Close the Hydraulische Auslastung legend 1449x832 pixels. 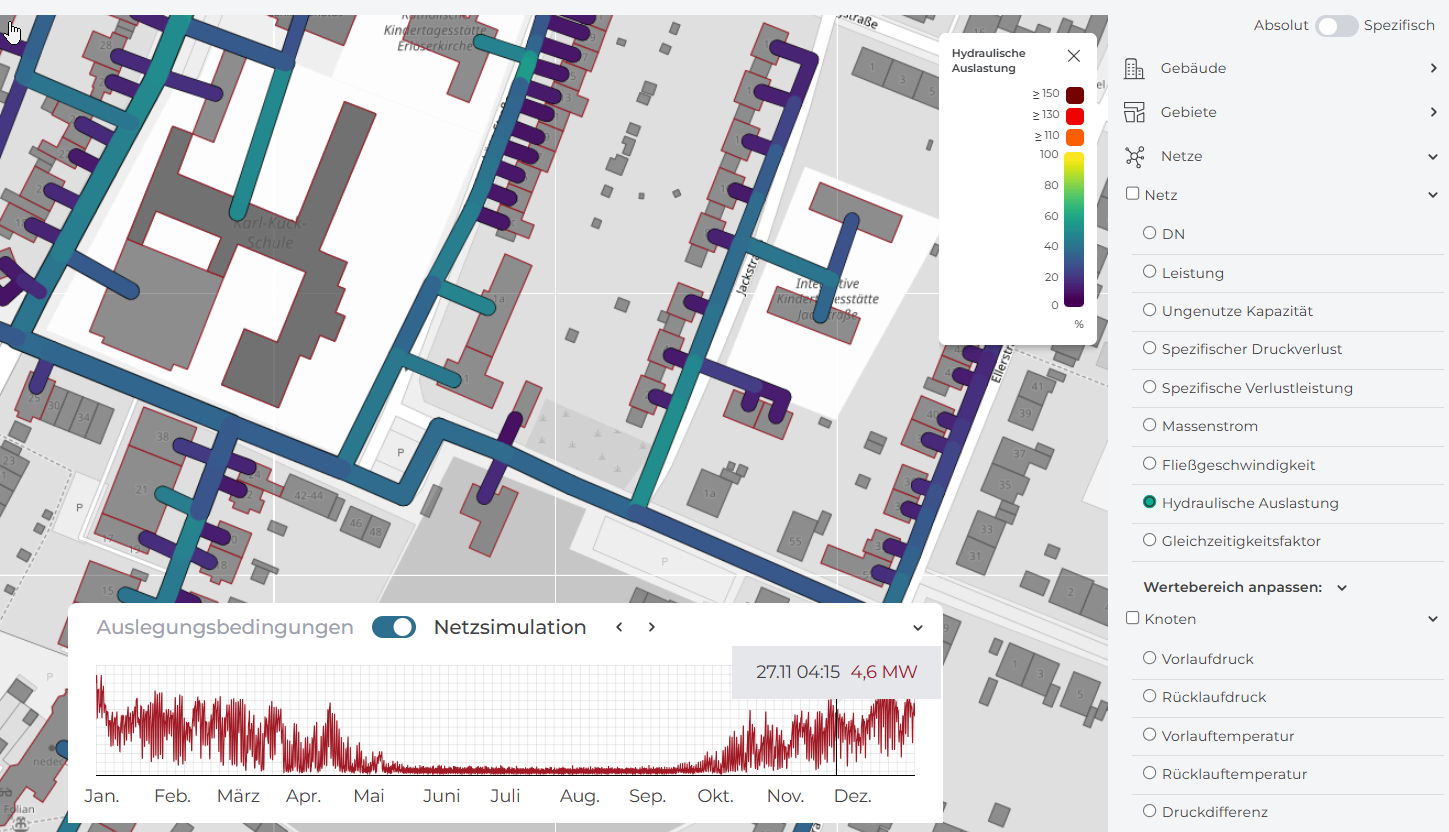pyautogui.click(x=1074, y=56)
